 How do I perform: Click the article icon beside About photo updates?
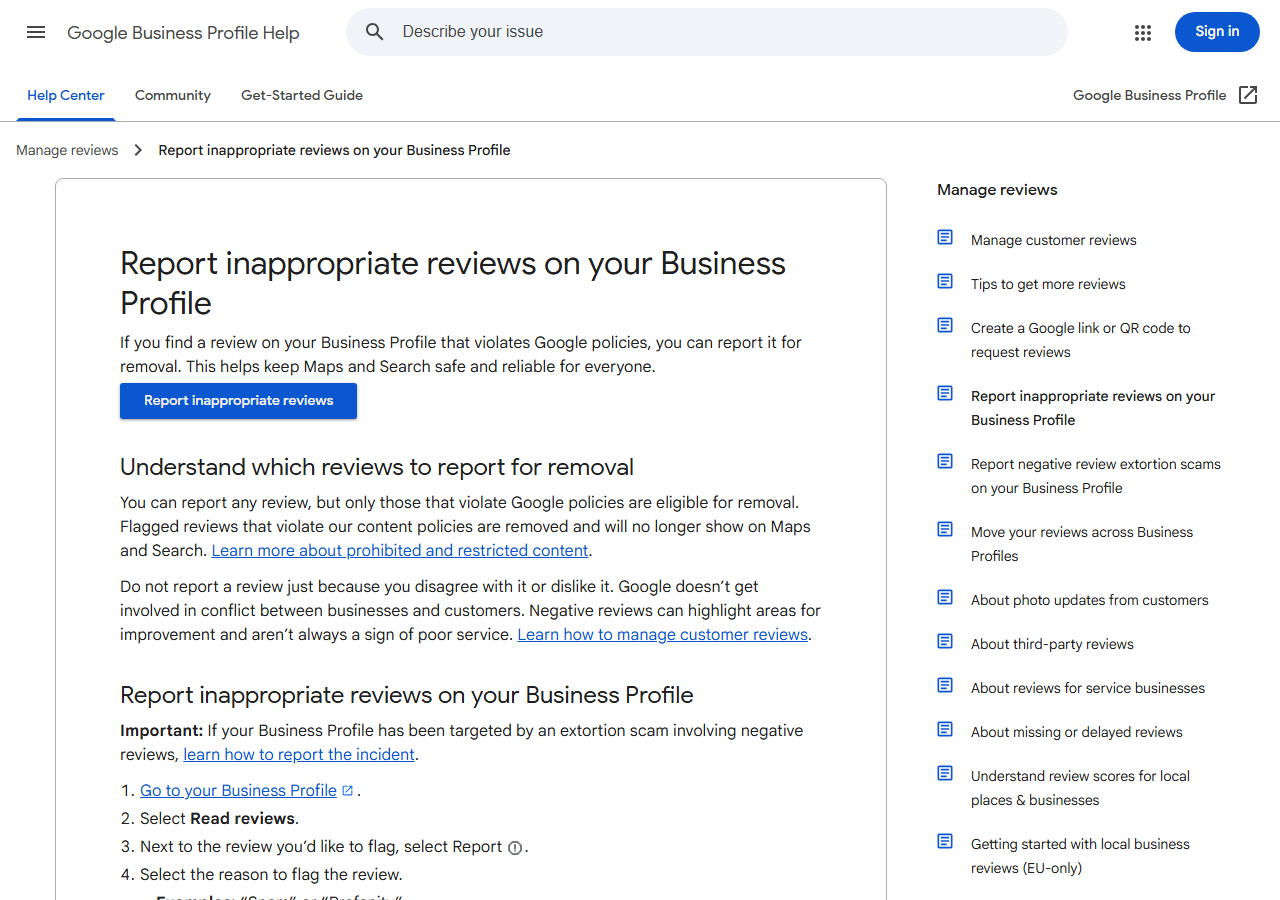pyautogui.click(x=945, y=597)
